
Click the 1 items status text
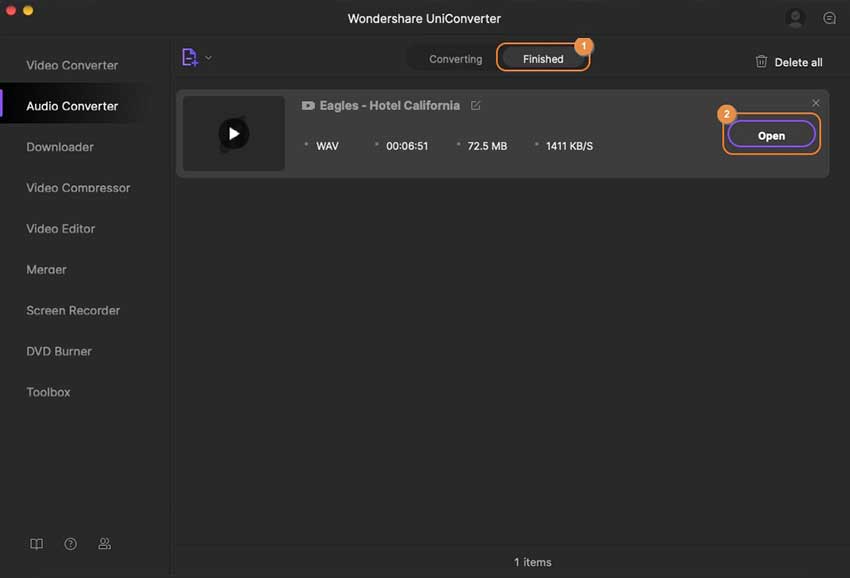pyautogui.click(x=533, y=562)
